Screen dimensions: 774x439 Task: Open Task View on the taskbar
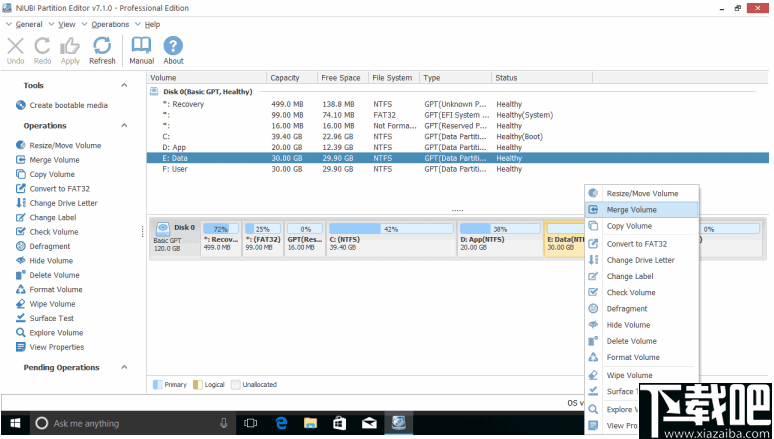click(x=251, y=423)
